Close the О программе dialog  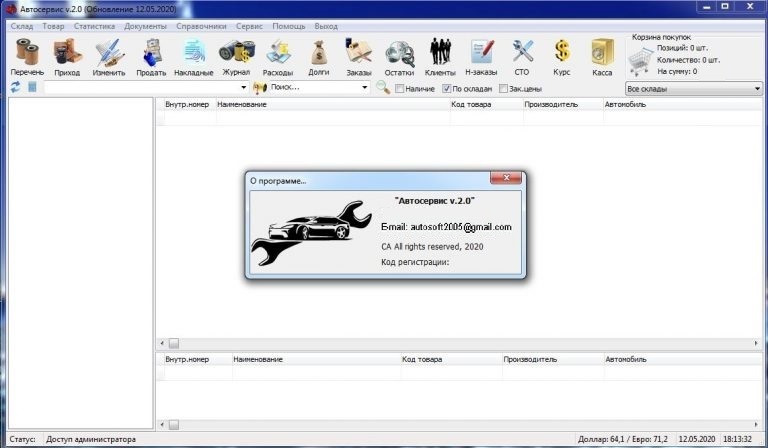click(x=507, y=179)
